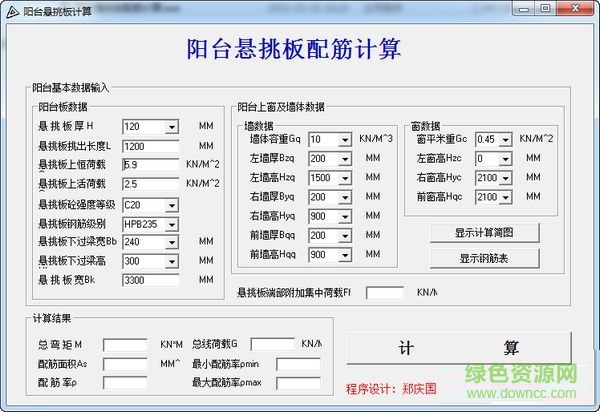Click the 配筋率ρ result field

(x=125, y=383)
